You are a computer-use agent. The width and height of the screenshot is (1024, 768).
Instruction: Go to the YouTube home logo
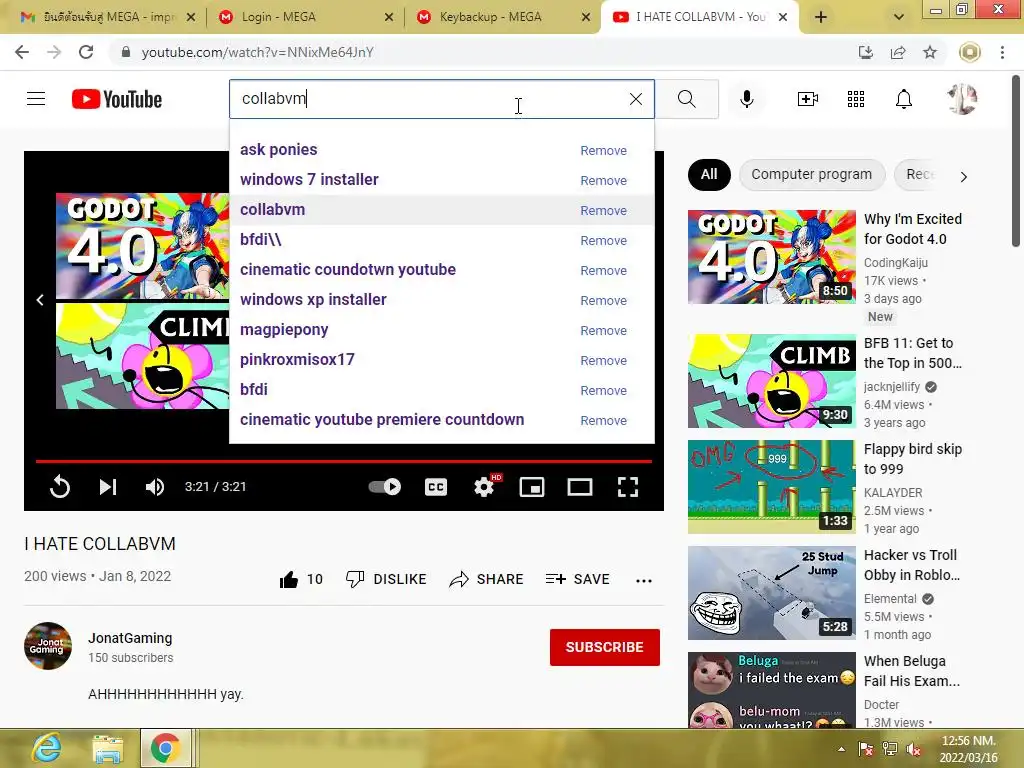(117, 99)
